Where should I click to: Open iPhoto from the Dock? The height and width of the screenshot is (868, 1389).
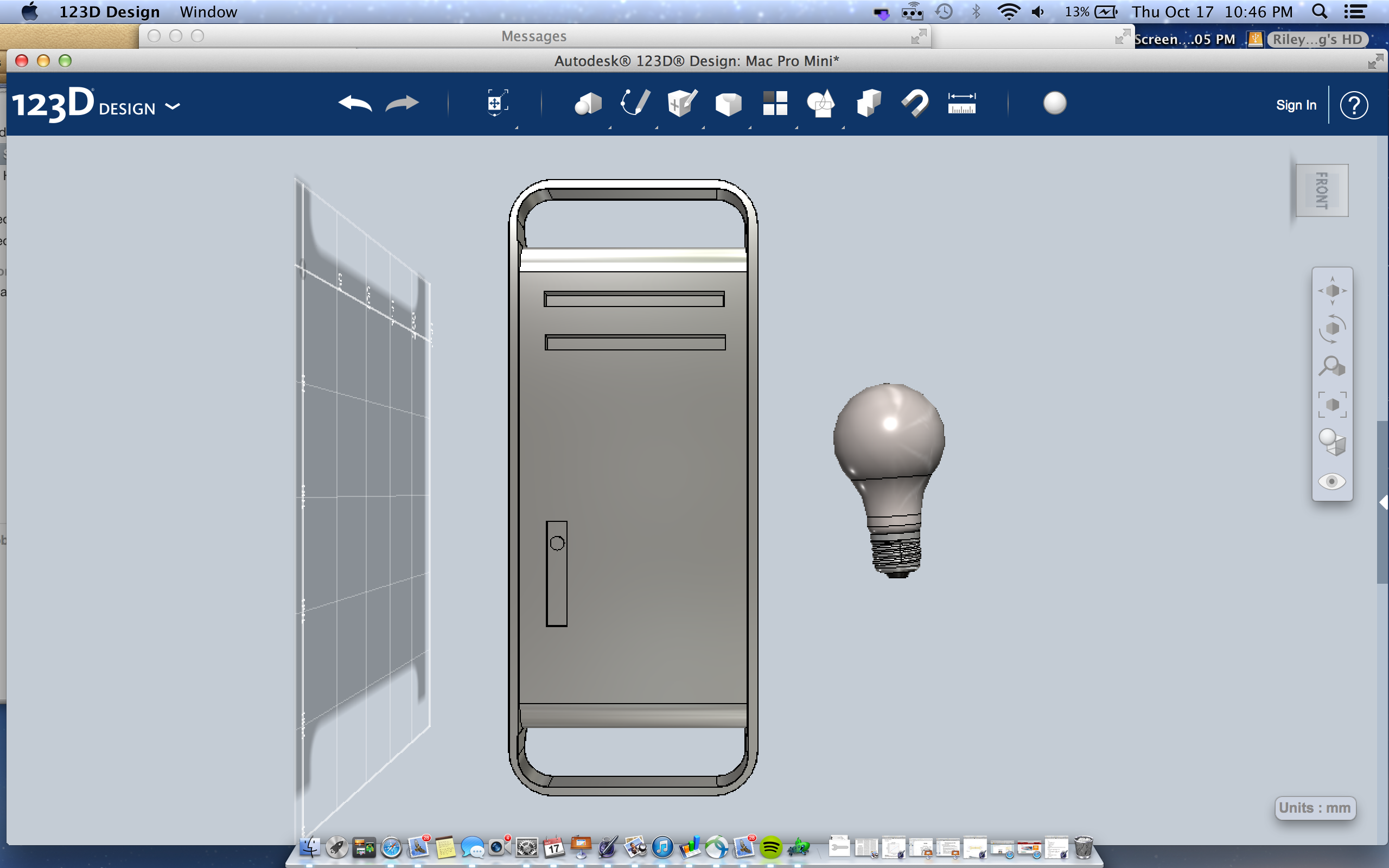pos(635,847)
